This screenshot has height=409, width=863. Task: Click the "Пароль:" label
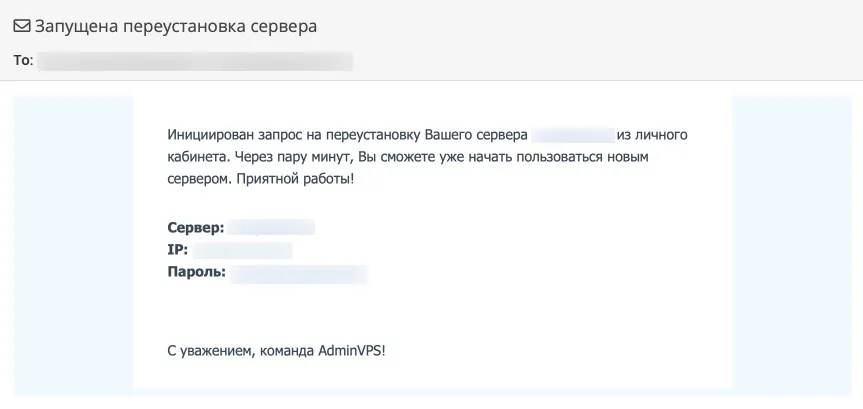(196, 271)
